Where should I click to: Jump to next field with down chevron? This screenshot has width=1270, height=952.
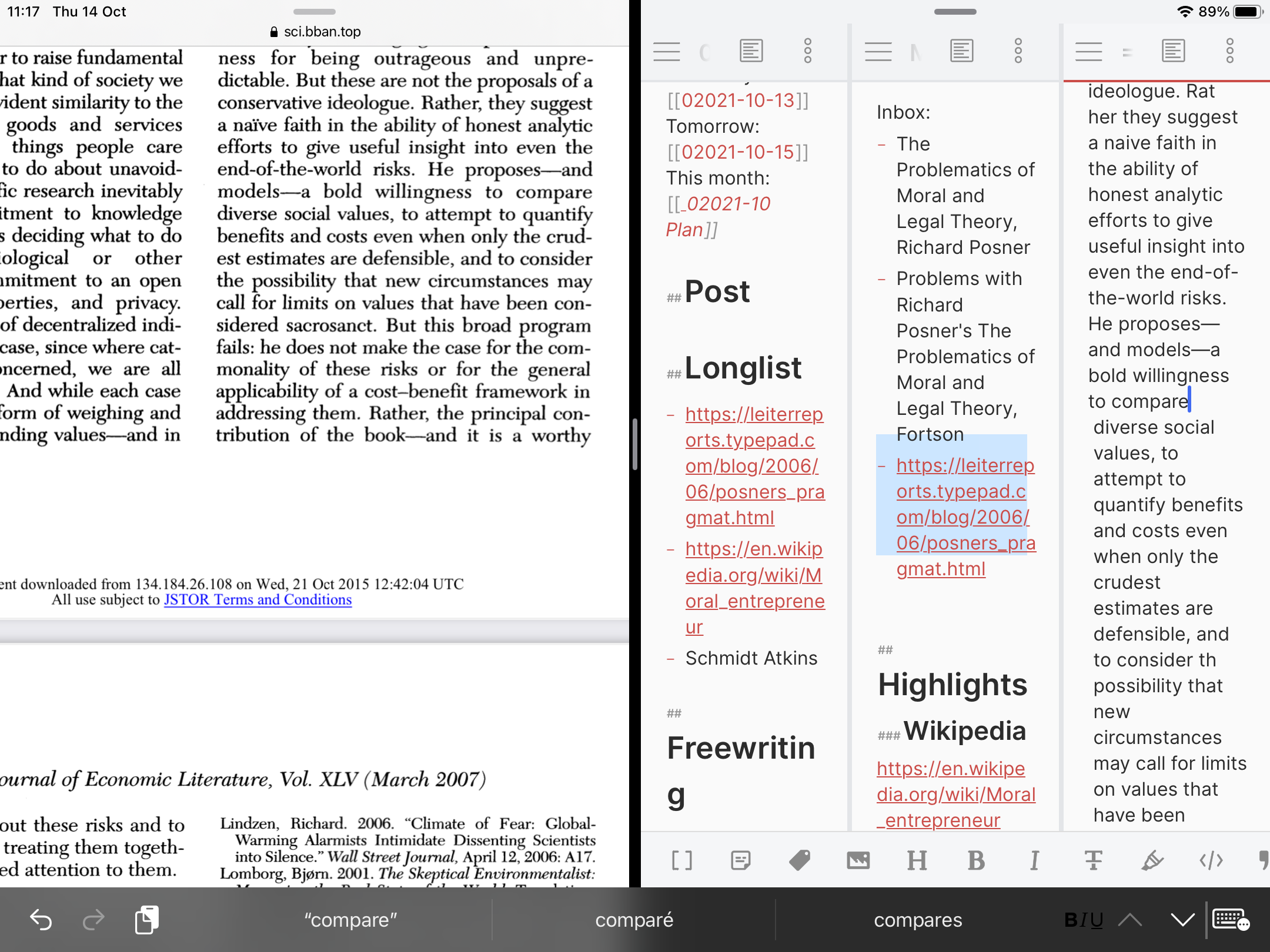[x=1182, y=920]
